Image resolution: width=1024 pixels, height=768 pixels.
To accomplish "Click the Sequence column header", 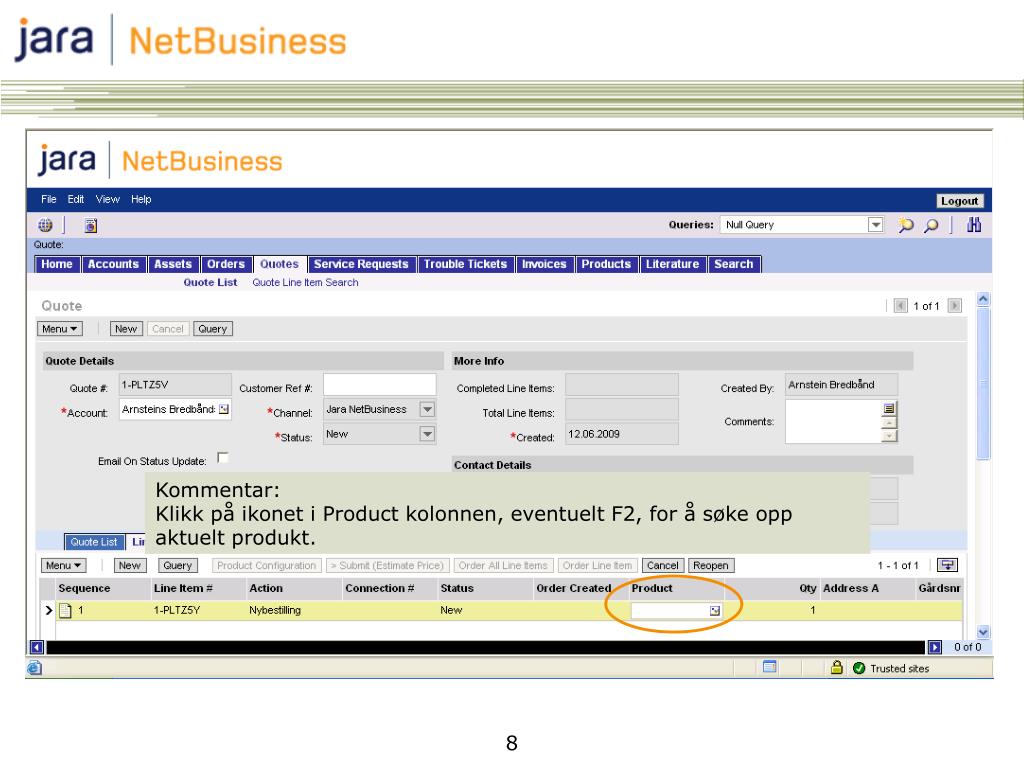I will (84, 588).
